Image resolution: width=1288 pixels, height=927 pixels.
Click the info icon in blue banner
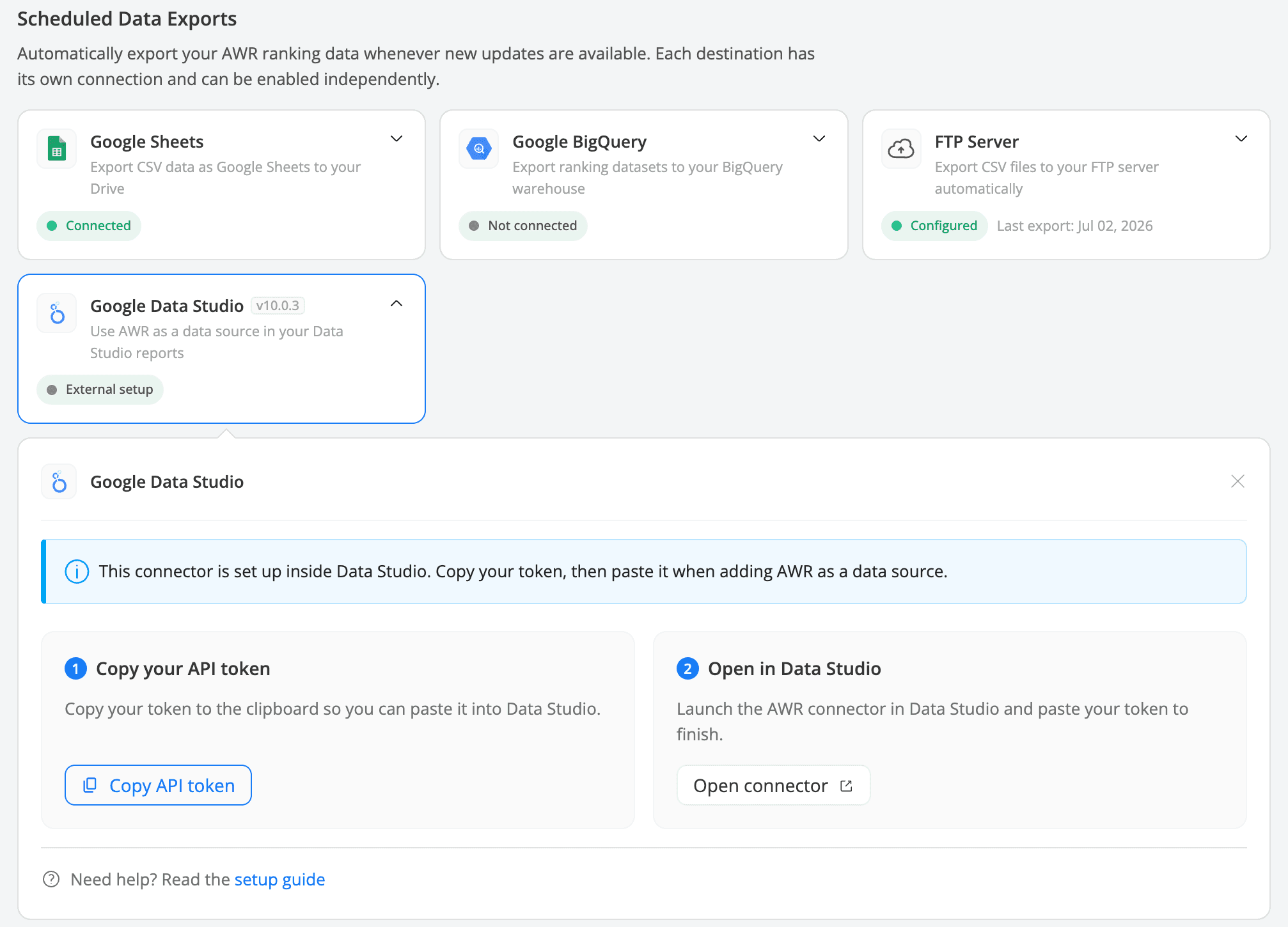click(x=77, y=572)
